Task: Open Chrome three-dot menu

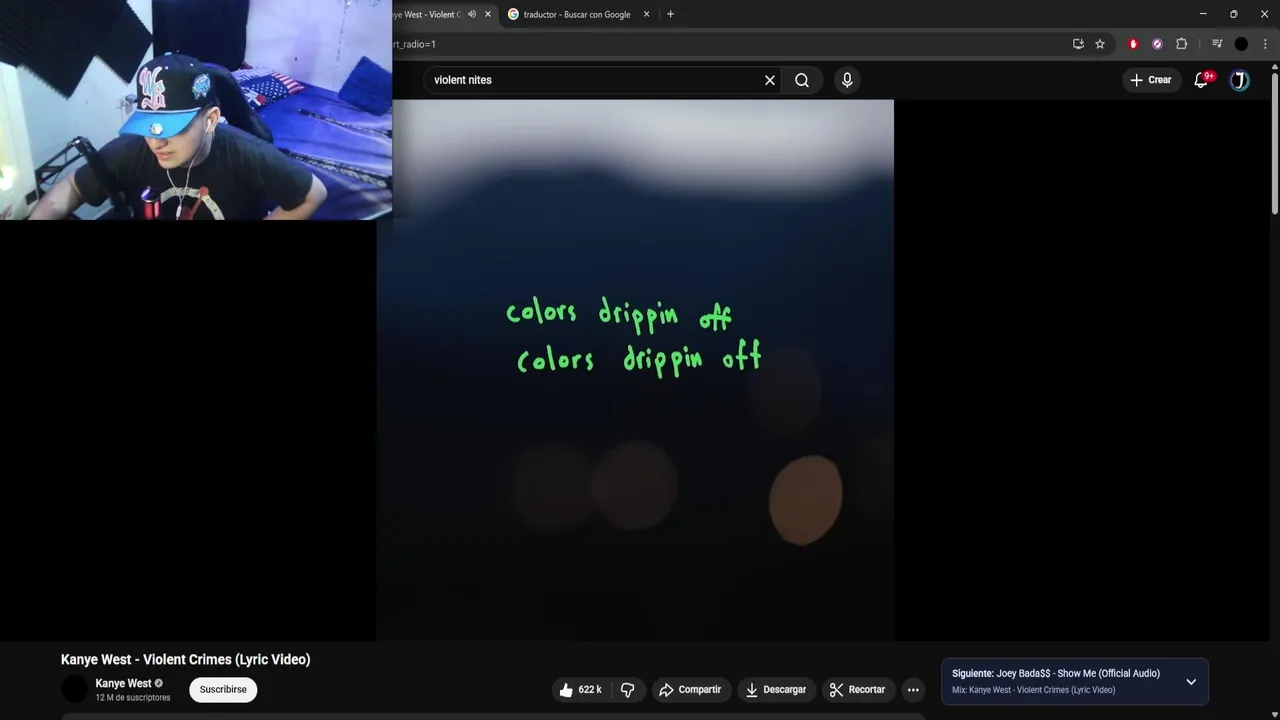Action: click(1265, 44)
